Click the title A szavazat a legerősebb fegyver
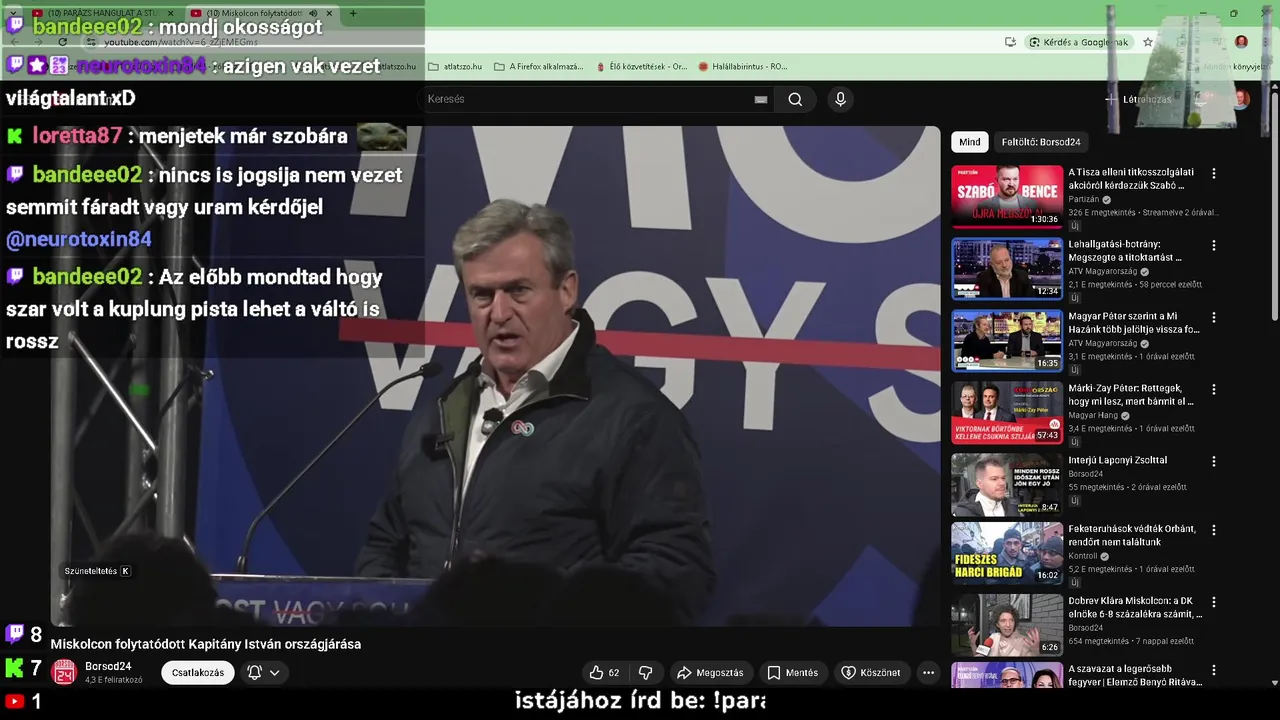The image size is (1280, 720). click(1134, 675)
